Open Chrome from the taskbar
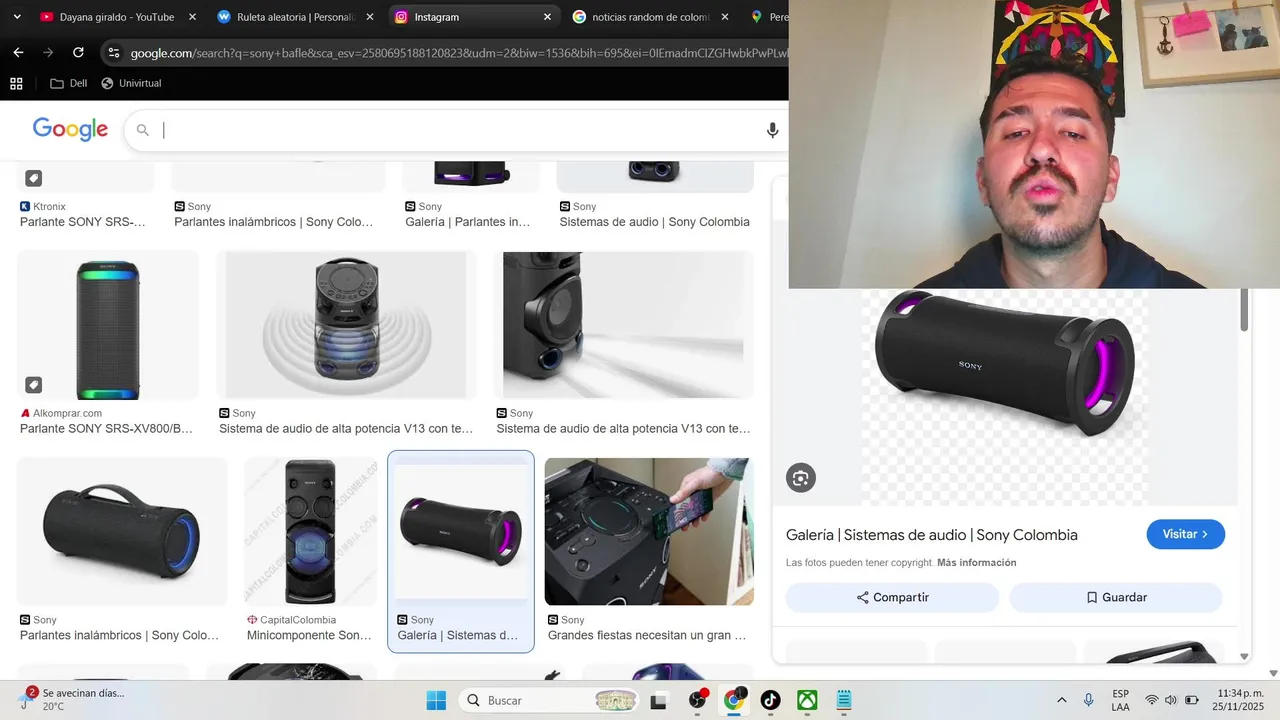 point(734,700)
